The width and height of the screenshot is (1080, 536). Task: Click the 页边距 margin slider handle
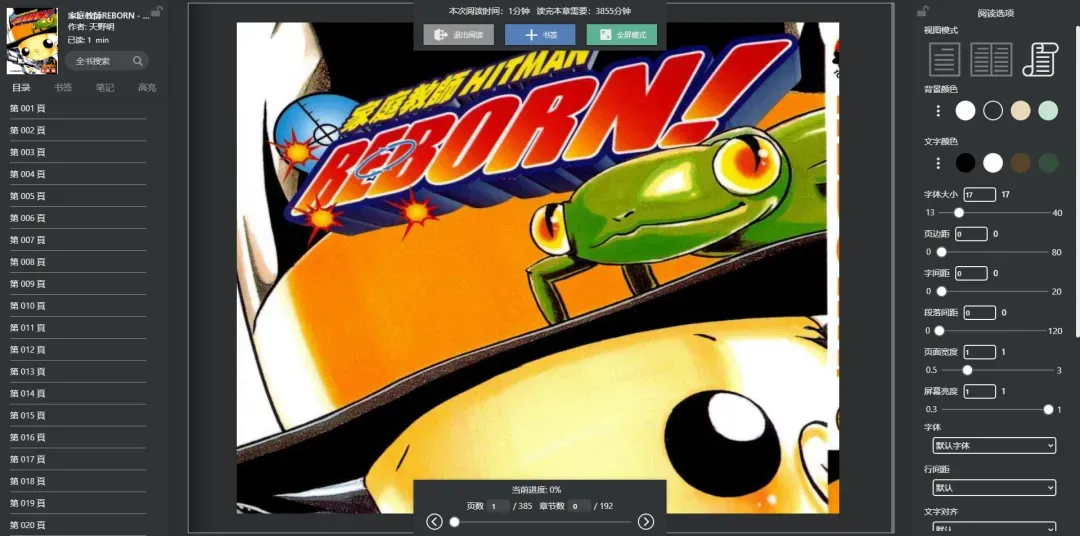pos(942,252)
